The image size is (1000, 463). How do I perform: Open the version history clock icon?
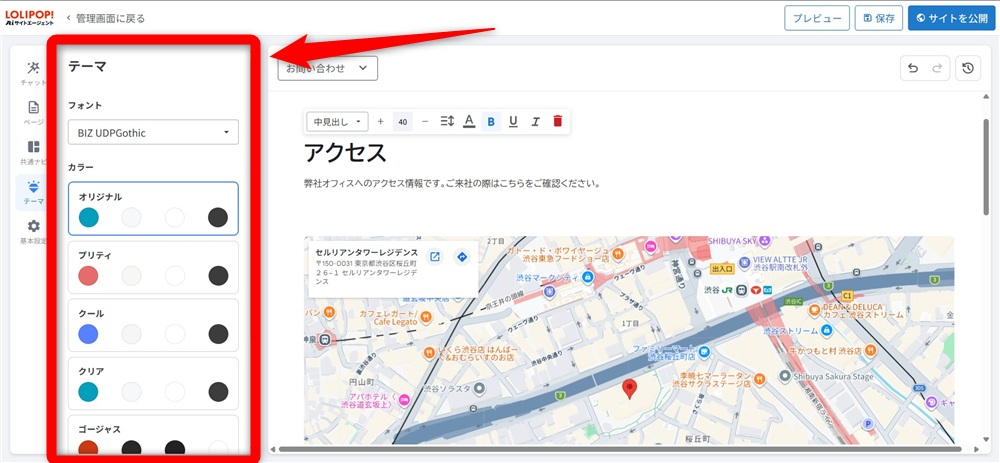pos(968,69)
